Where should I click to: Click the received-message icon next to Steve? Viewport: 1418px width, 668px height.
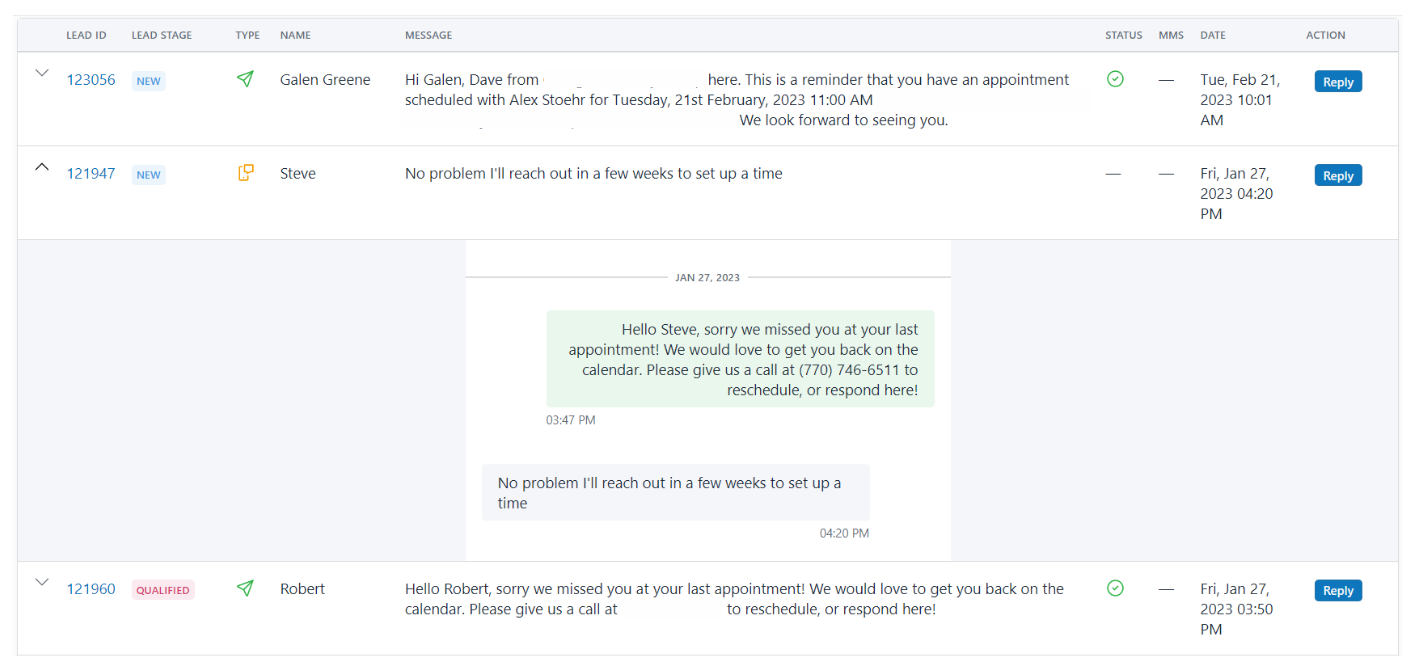[x=245, y=173]
